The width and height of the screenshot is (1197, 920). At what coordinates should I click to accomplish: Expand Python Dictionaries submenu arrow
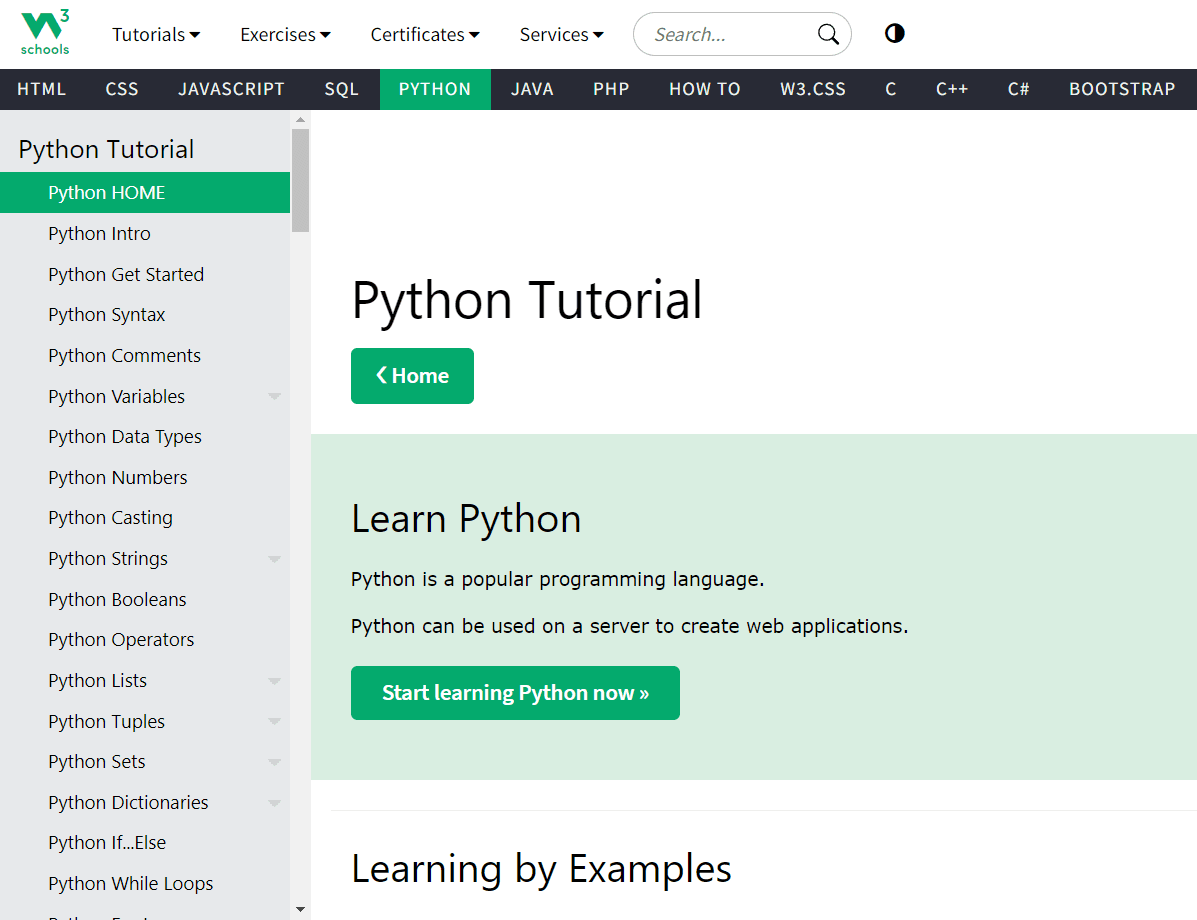coord(274,803)
